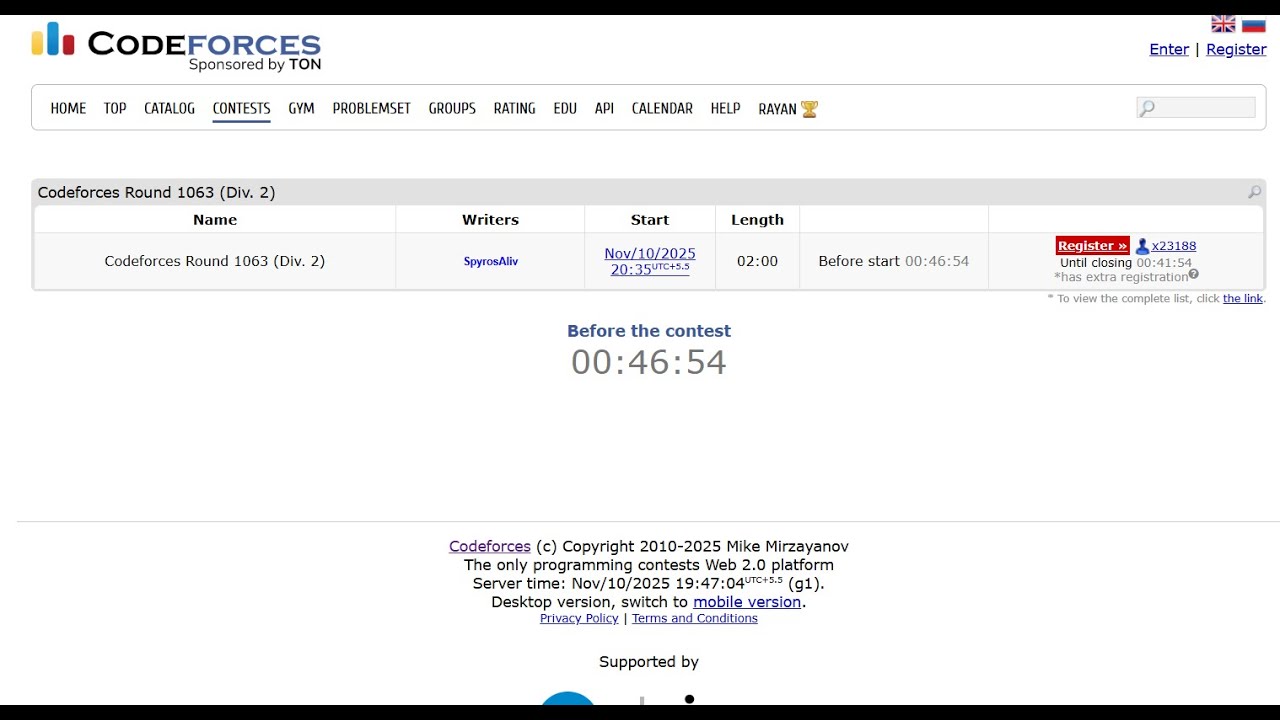Click the contest name cell 'Codeforces Round 1063 (Div. 2)'
This screenshot has height=720, width=1280.
click(215, 261)
